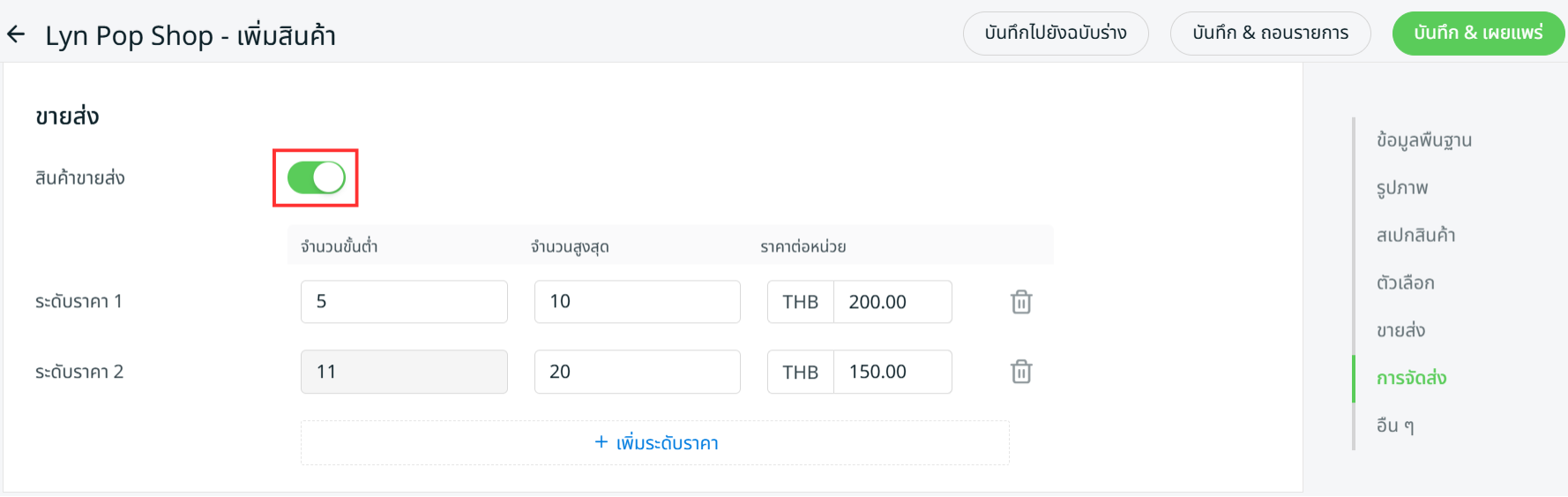This screenshot has height=497, width=1568.
Task: Edit tier 1 unit price 200.00
Action: tap(891, 302)
